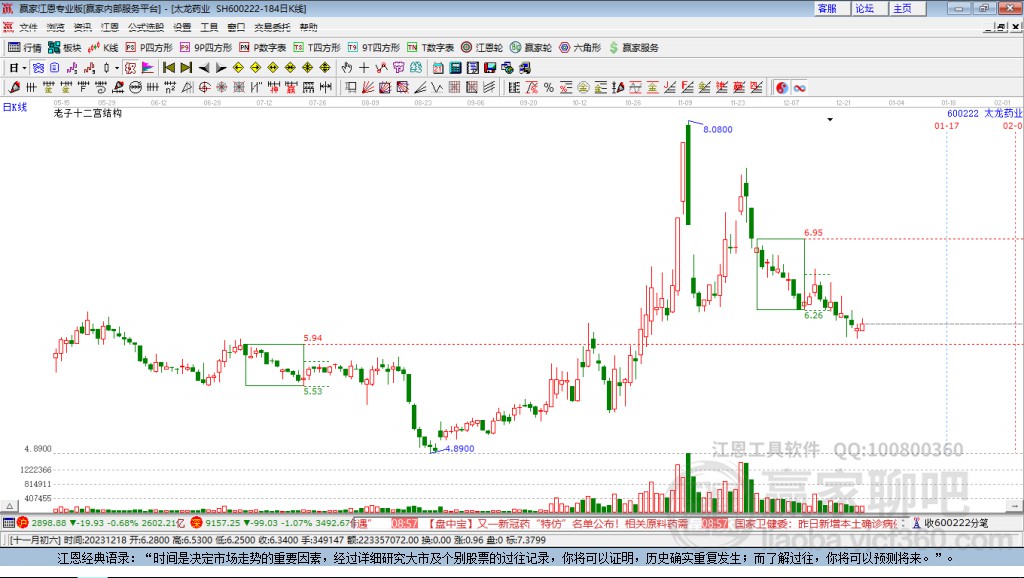Select the red fan lines tool
Image resolution: width=1024 pixels, height=578 pixels.
tap(368, 87)
